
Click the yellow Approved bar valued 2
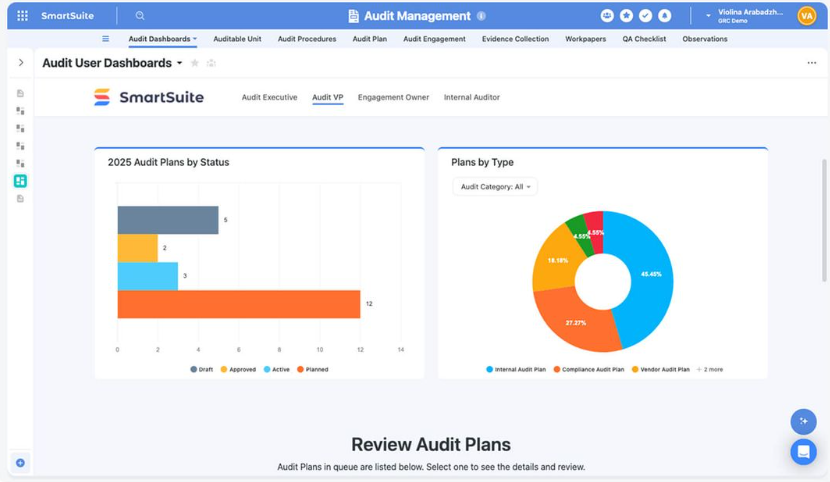point(138,248)
